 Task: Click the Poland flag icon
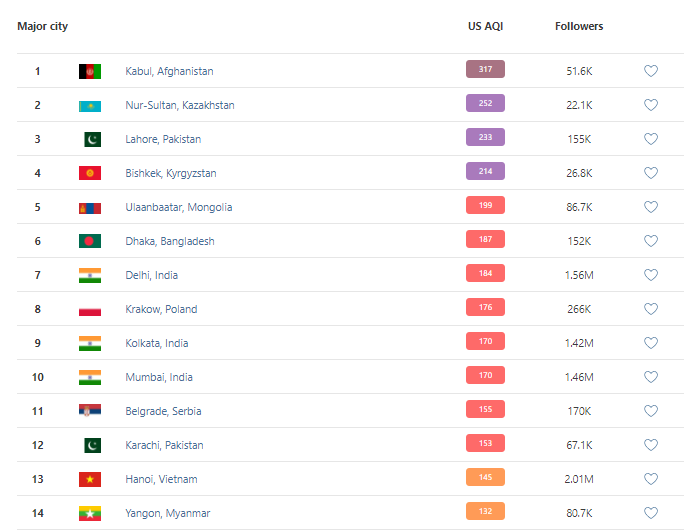tap(90, 309)
